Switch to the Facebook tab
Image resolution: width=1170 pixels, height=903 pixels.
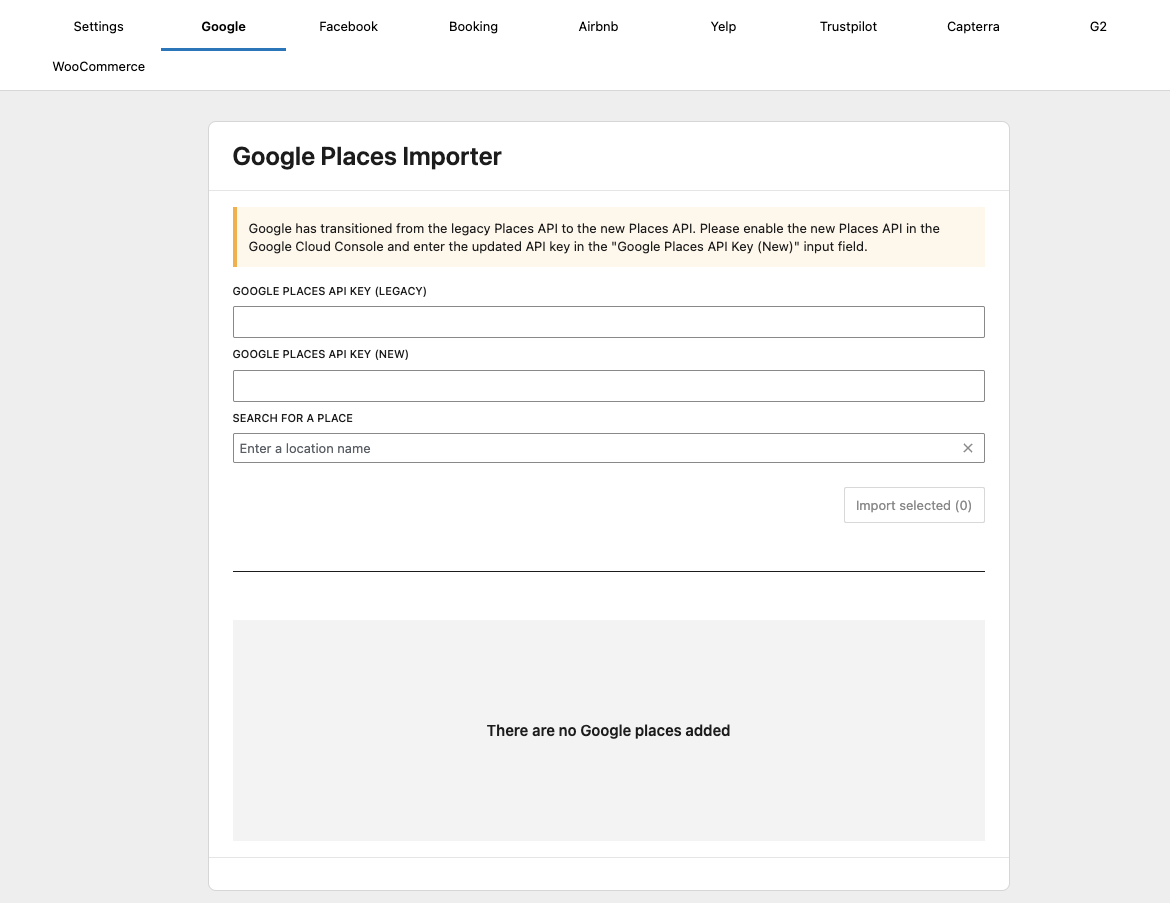pyautogui.click(x=348, y=27)
